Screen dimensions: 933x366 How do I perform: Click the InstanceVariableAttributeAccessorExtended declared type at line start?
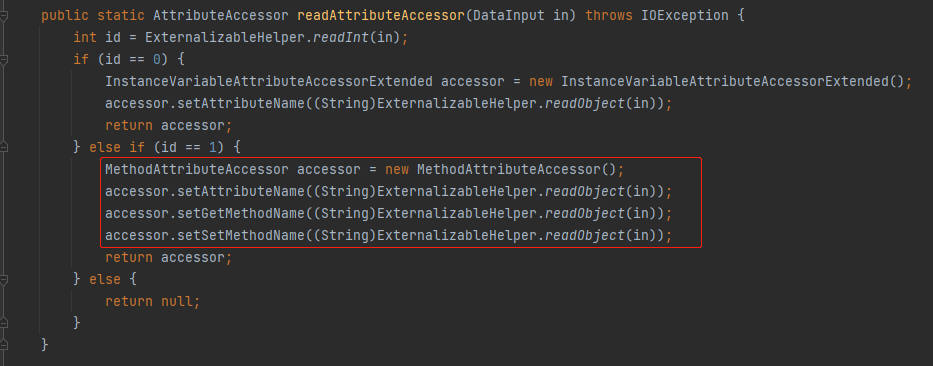coord(269,82)
